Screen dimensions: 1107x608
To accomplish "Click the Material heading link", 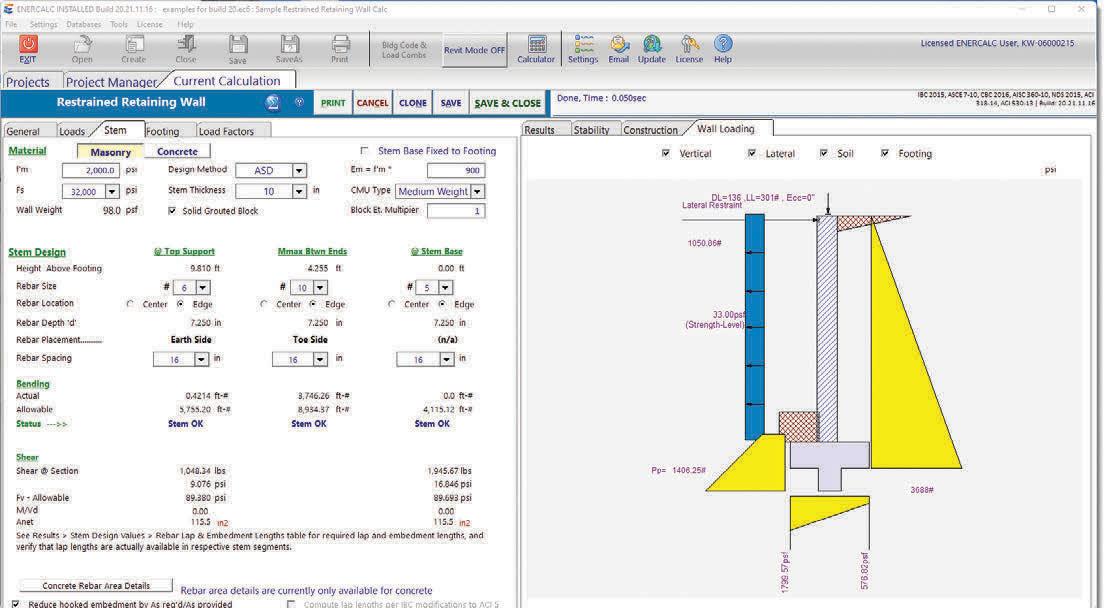I will [x=28, y=150].
